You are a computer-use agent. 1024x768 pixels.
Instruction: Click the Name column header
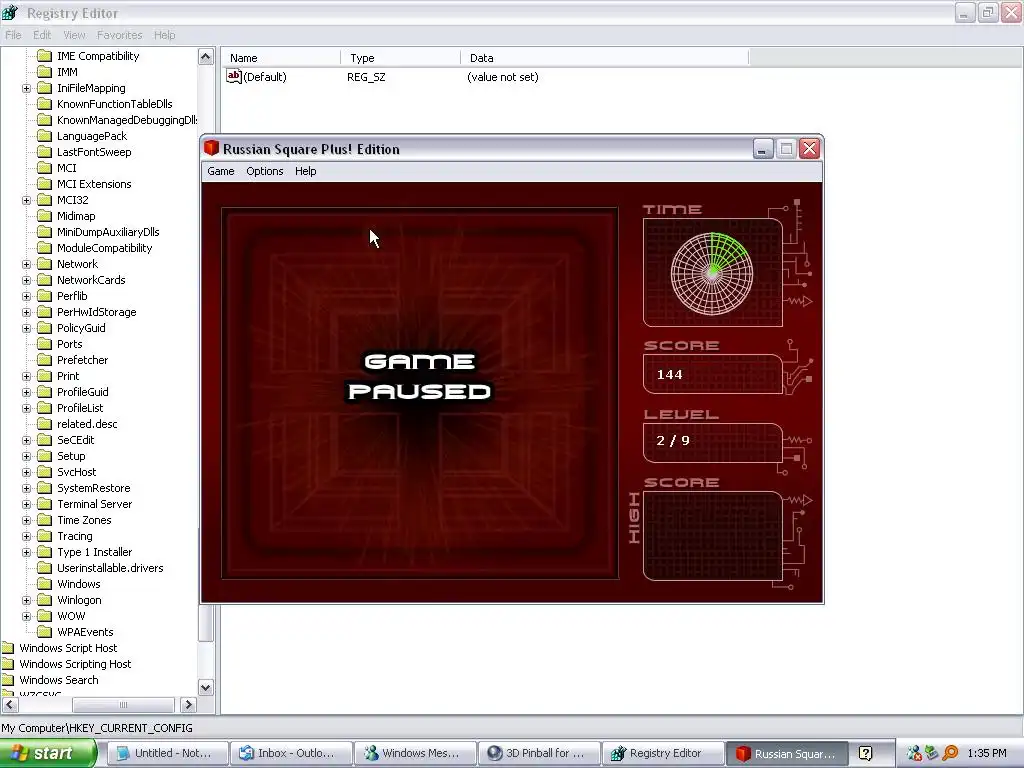(281, 58)
